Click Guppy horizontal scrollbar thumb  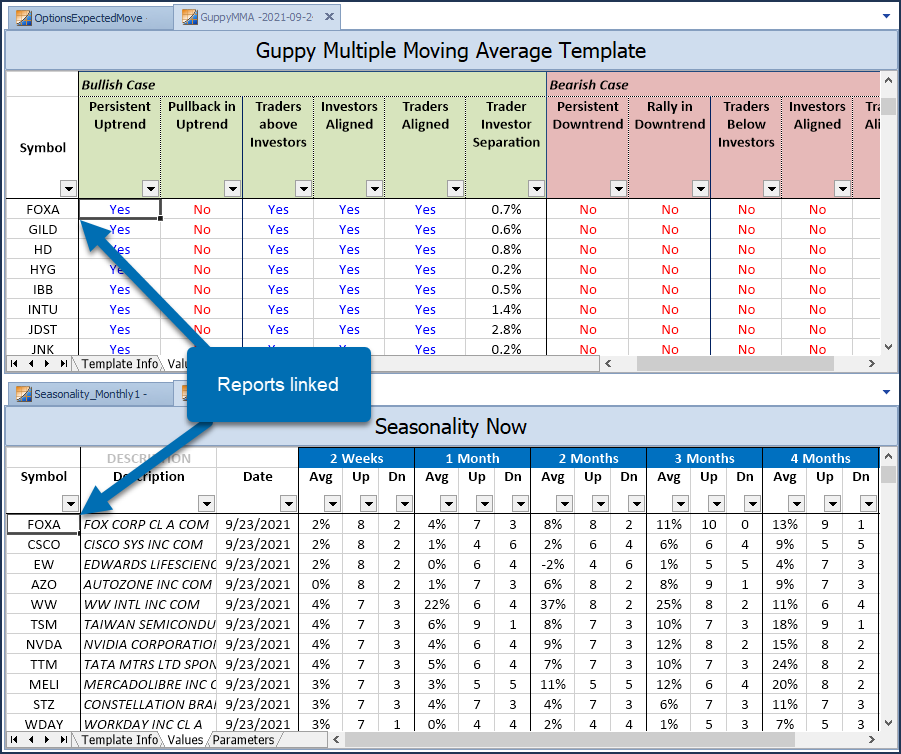736,363
